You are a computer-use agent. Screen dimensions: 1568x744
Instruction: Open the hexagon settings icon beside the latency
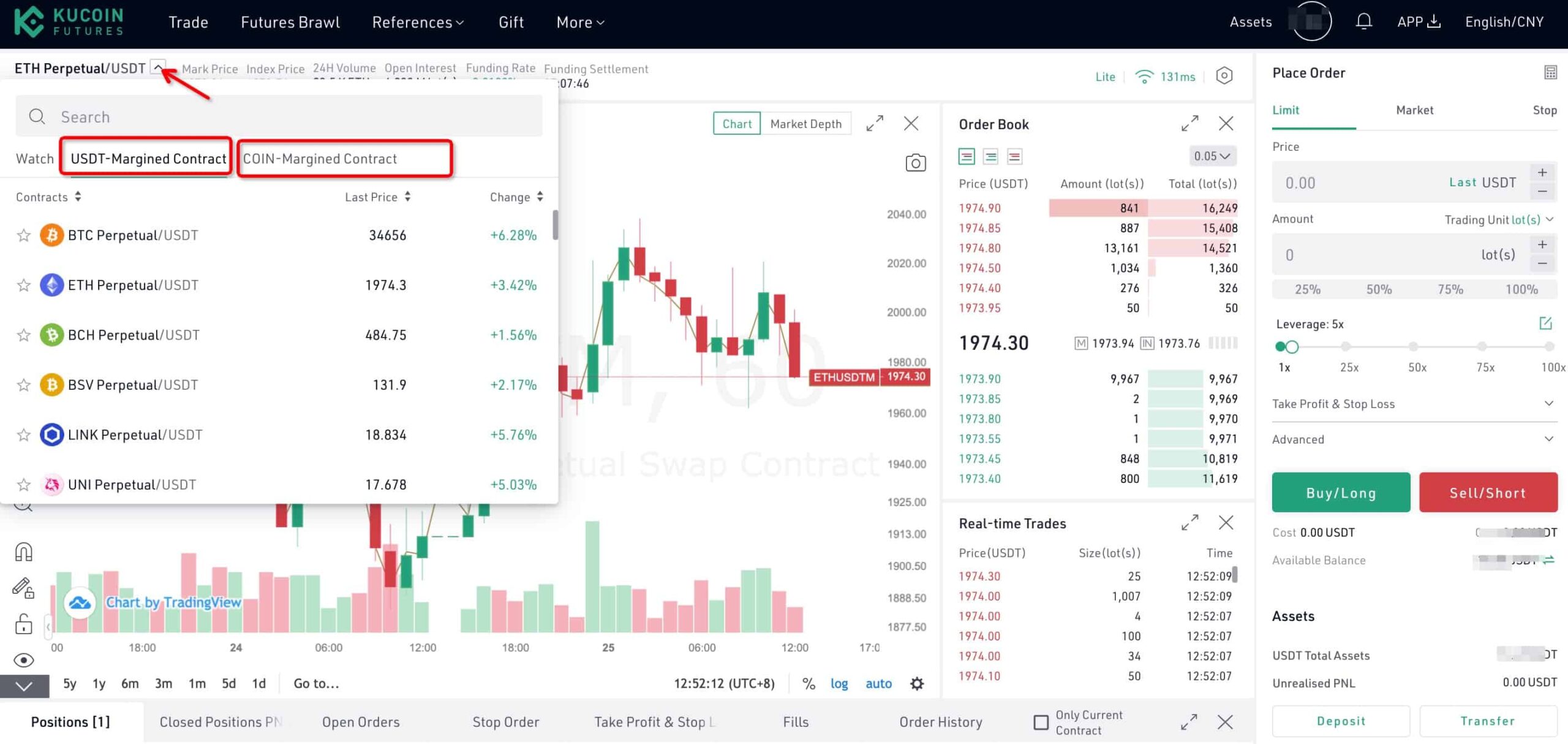1224,75
